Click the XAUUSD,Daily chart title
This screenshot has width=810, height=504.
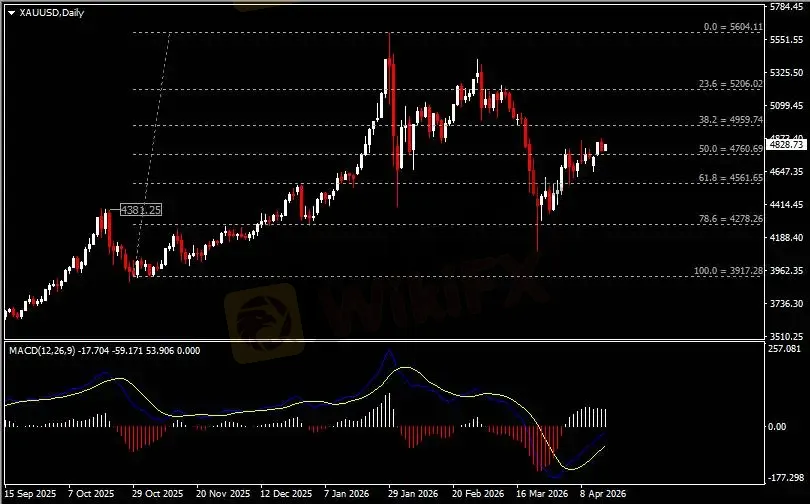tap(46, 12)
